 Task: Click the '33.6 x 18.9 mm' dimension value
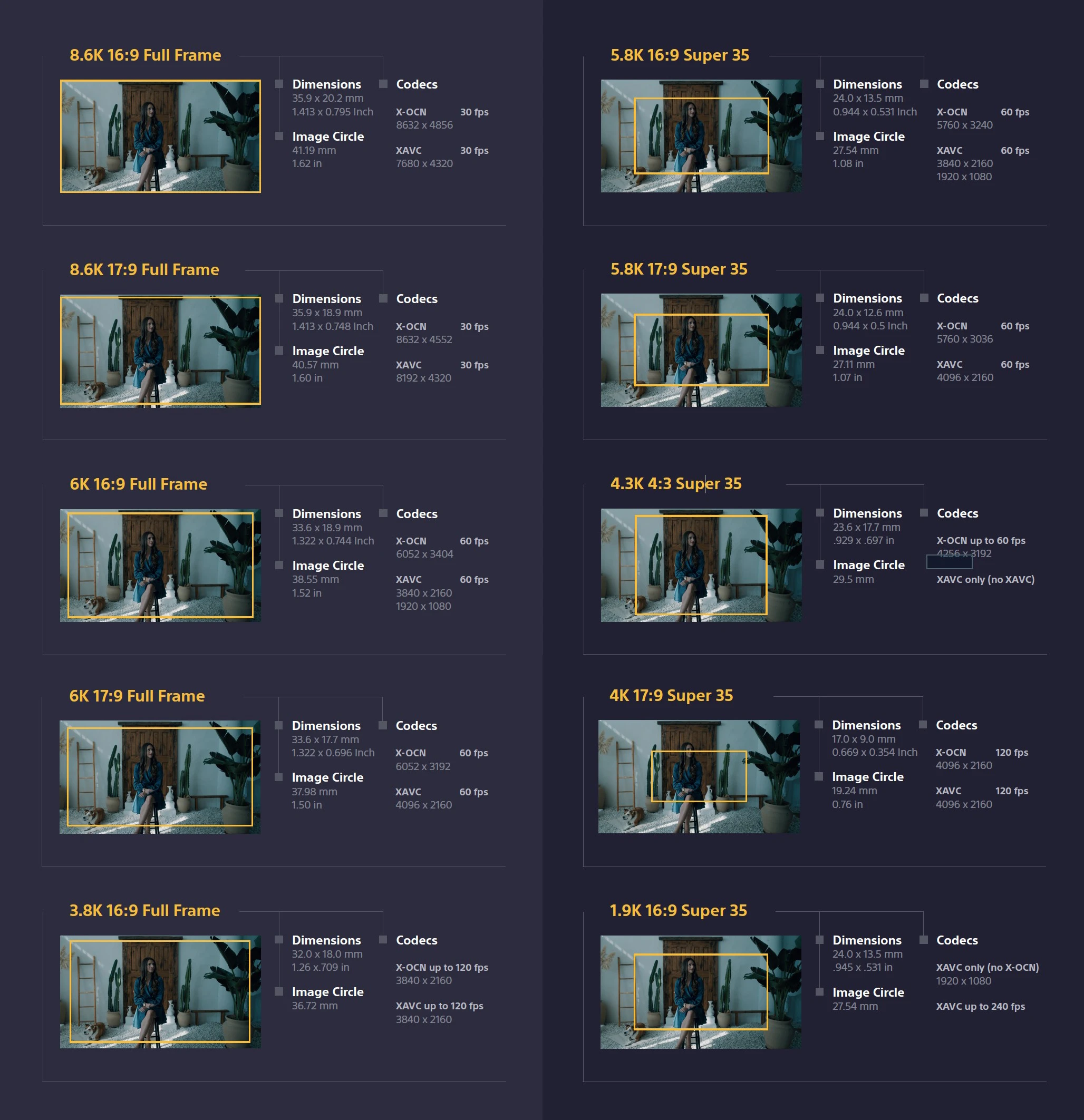tap(327, 527)
